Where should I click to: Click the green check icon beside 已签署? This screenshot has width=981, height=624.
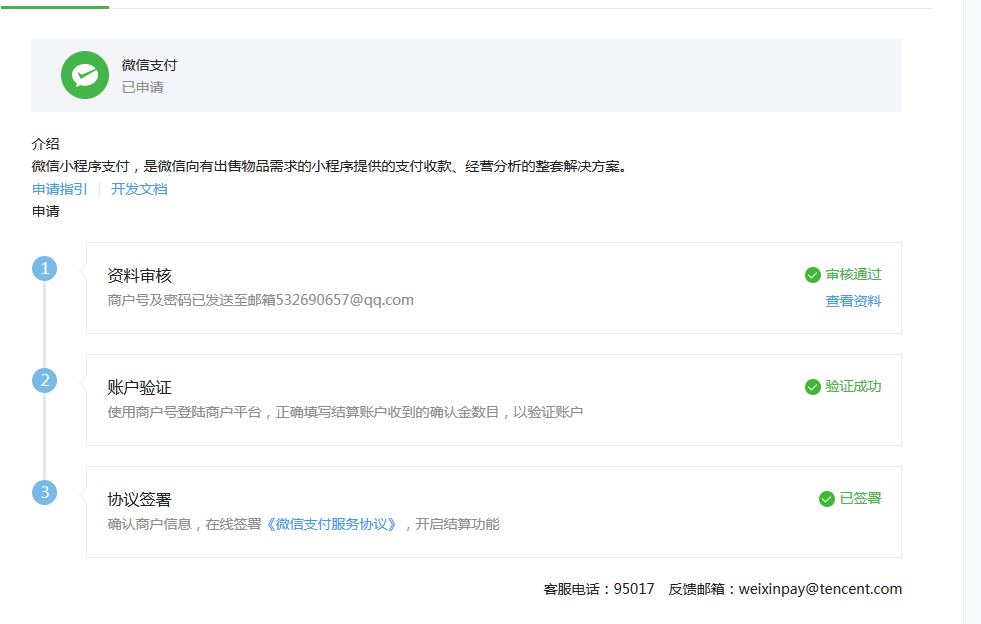point(826,499)
